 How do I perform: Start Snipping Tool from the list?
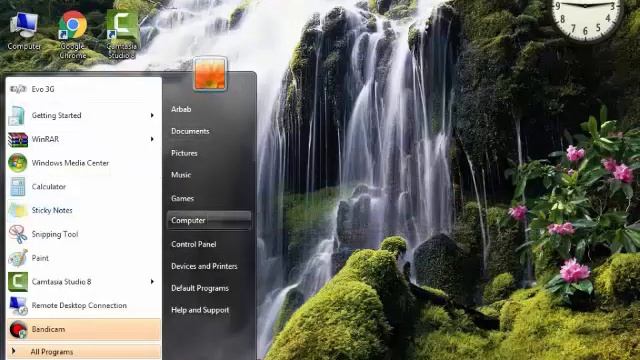pos(84,234)
